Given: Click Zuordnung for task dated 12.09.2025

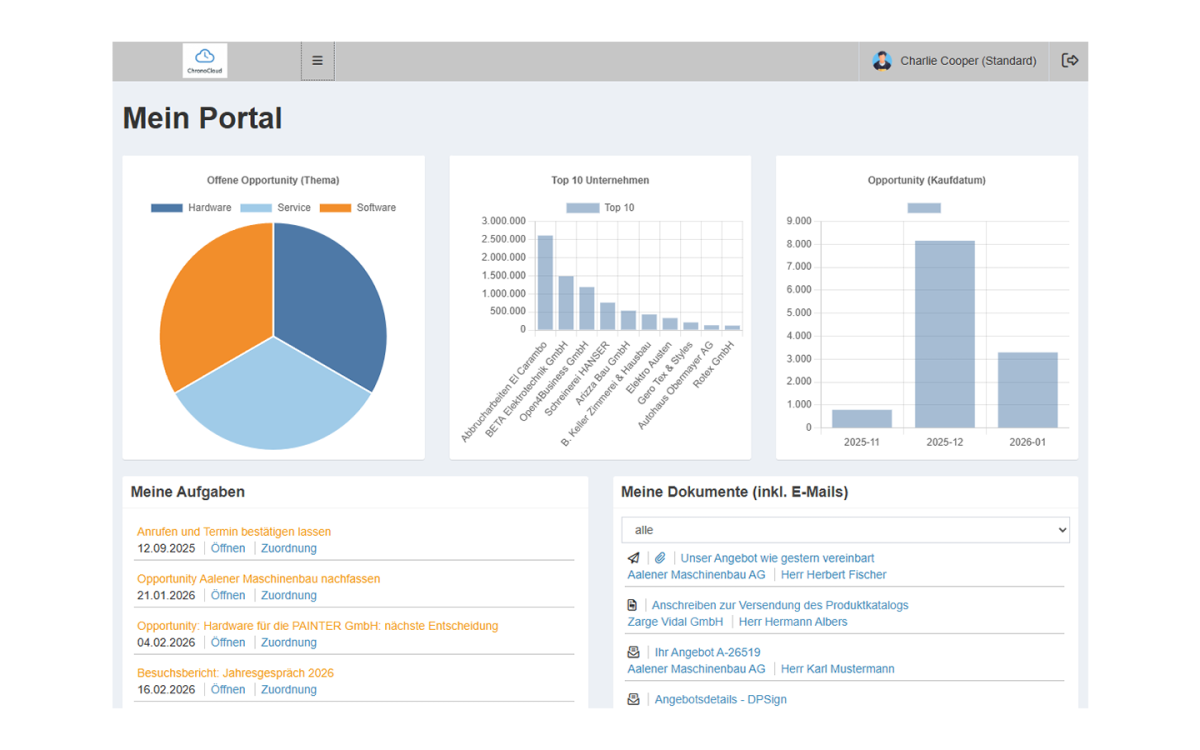Looking at the screenshot, I should click(289, 548).
